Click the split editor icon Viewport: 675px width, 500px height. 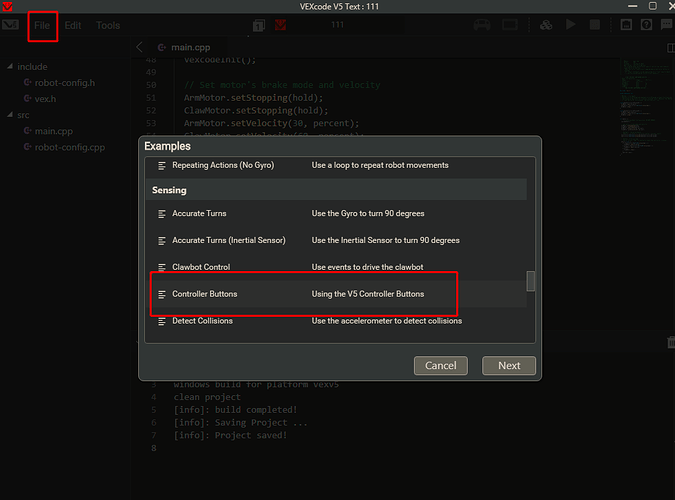point(670,47)
